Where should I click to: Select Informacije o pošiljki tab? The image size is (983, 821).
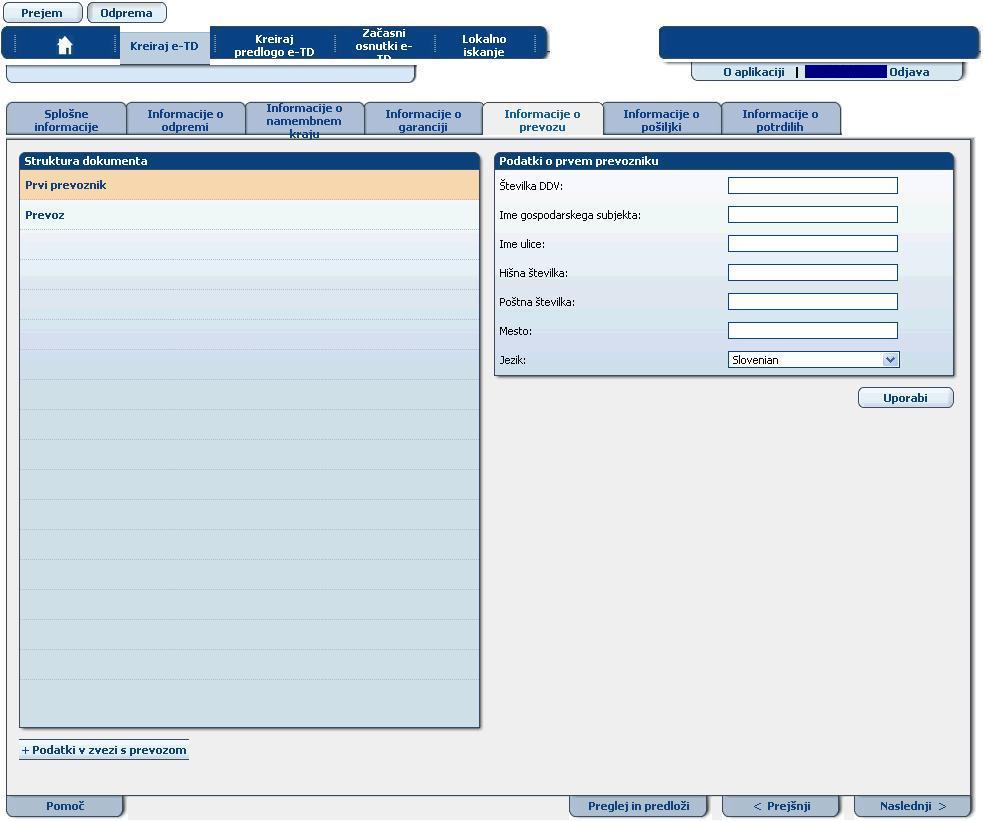click(661, 120)
